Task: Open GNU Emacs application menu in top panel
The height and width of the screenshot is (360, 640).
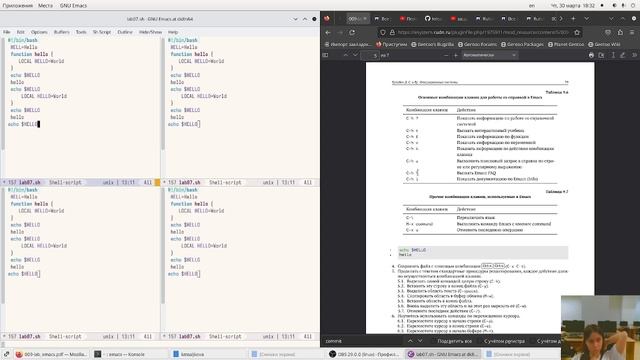Action: coord(73,6)
